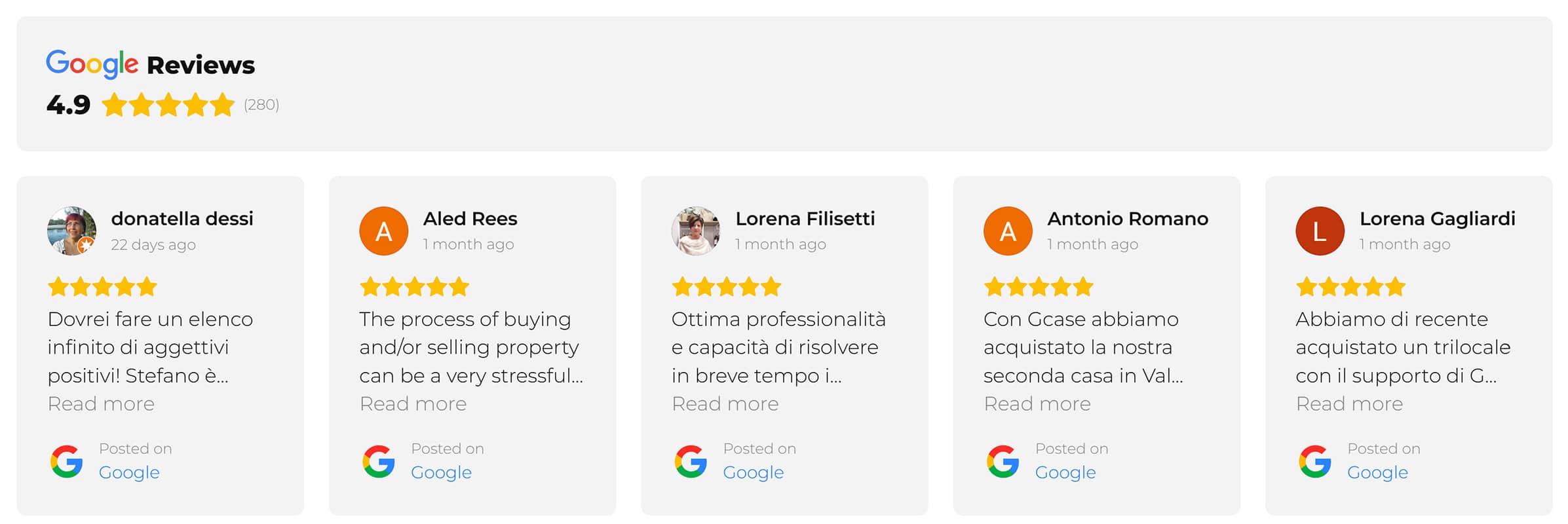
Task: Click Google G icon in donatella dessi's card
Action: coord(67,461)
